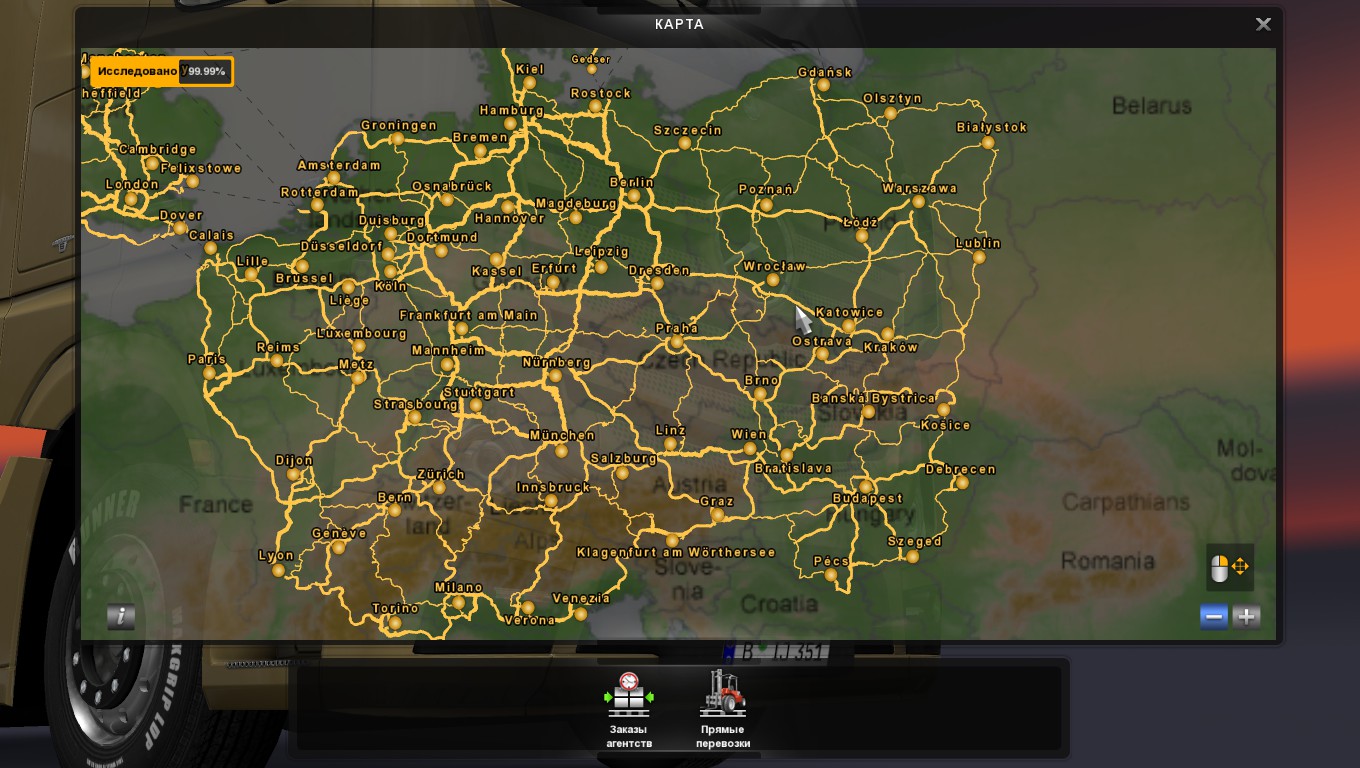Viewport: 1360px width, 768px height.
Task: Select Pécs city marker
Action: coord(830,575)
